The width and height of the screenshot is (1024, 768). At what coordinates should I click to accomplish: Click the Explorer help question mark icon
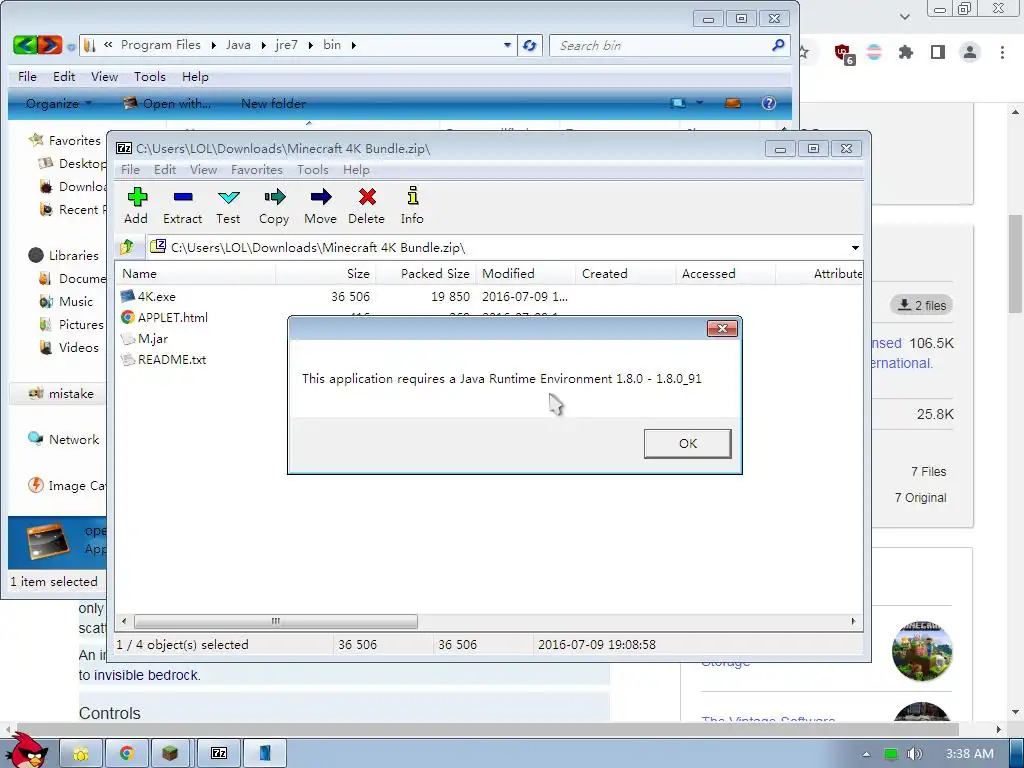[769, 103]
